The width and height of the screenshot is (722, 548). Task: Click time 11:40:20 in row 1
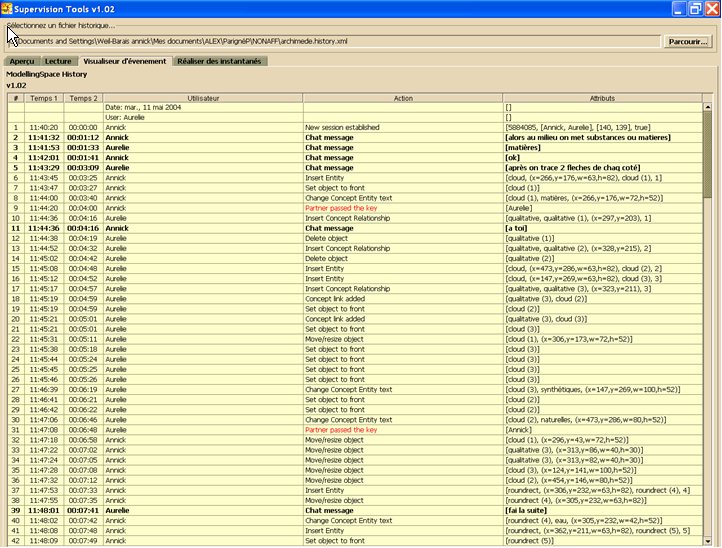coord(44,128)
